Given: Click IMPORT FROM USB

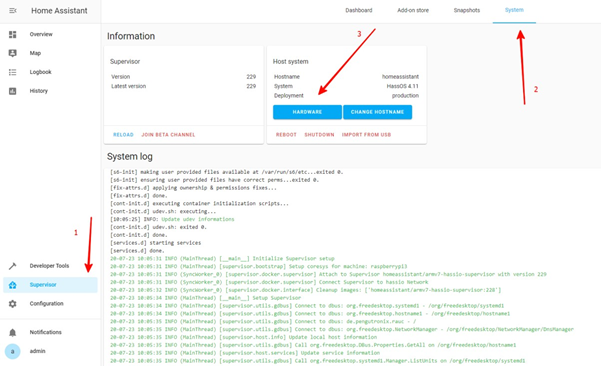Looking at the screenshot, I should click(x=366, y=135).
